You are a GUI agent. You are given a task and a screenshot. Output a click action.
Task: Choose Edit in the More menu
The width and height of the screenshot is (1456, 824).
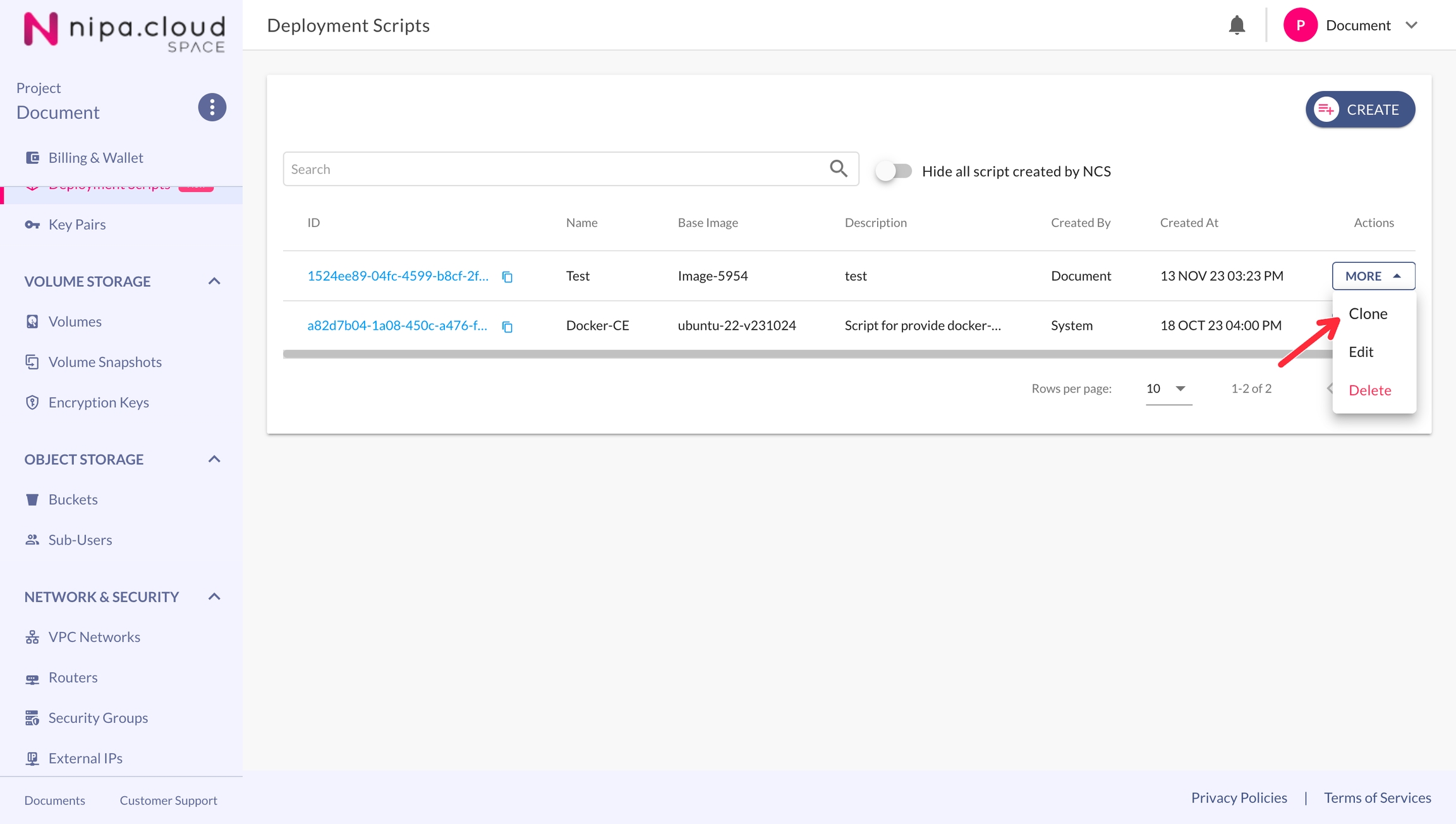coord(1361,352)
